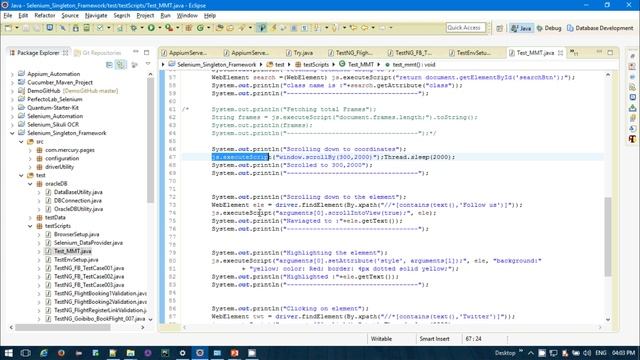Click the New Java Class green icon
640x360 pixels.
[x=200, y=28]
